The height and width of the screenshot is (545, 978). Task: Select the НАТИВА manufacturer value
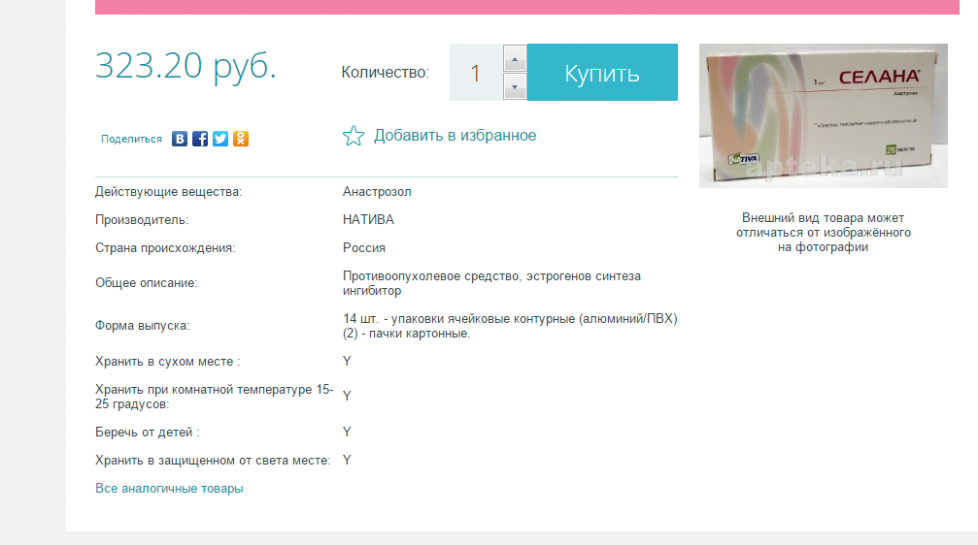point(368,220)
